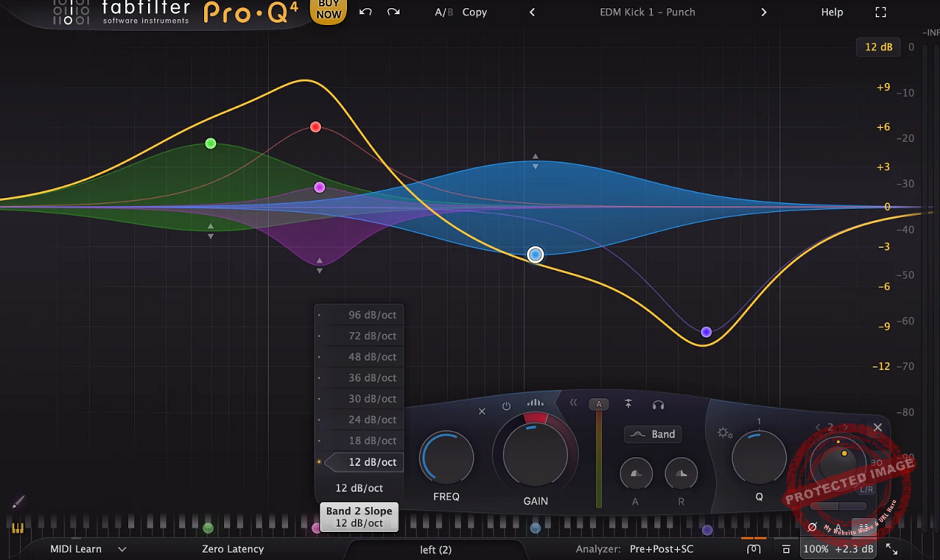Click purple band marker on piano strip
Screen dimensions: 940x560
(707, 530)
